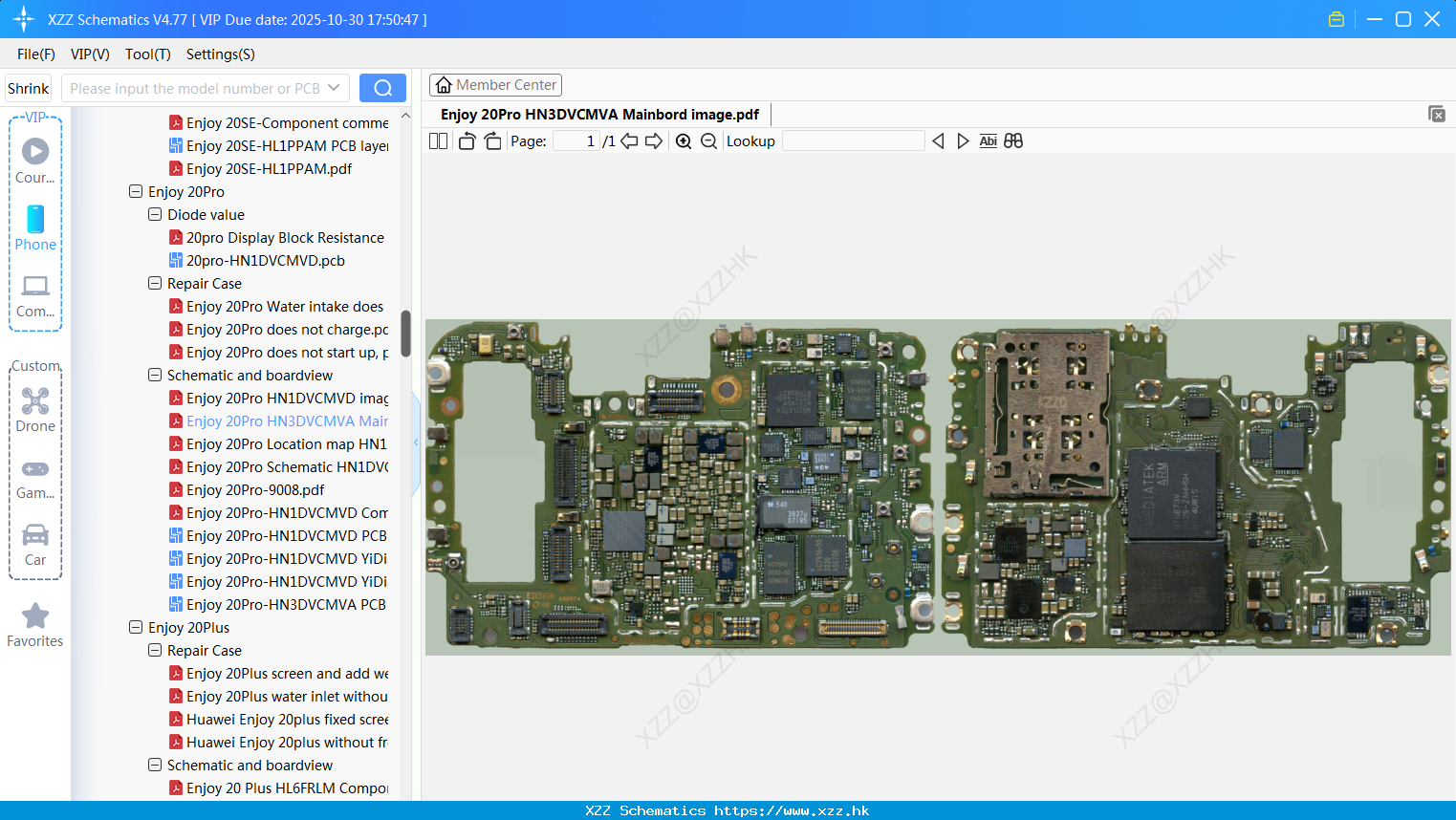Viewport: 1456px width, 820px height.
Task: Open the xzz.hk website link in status bar
Action: coord(792,810)
